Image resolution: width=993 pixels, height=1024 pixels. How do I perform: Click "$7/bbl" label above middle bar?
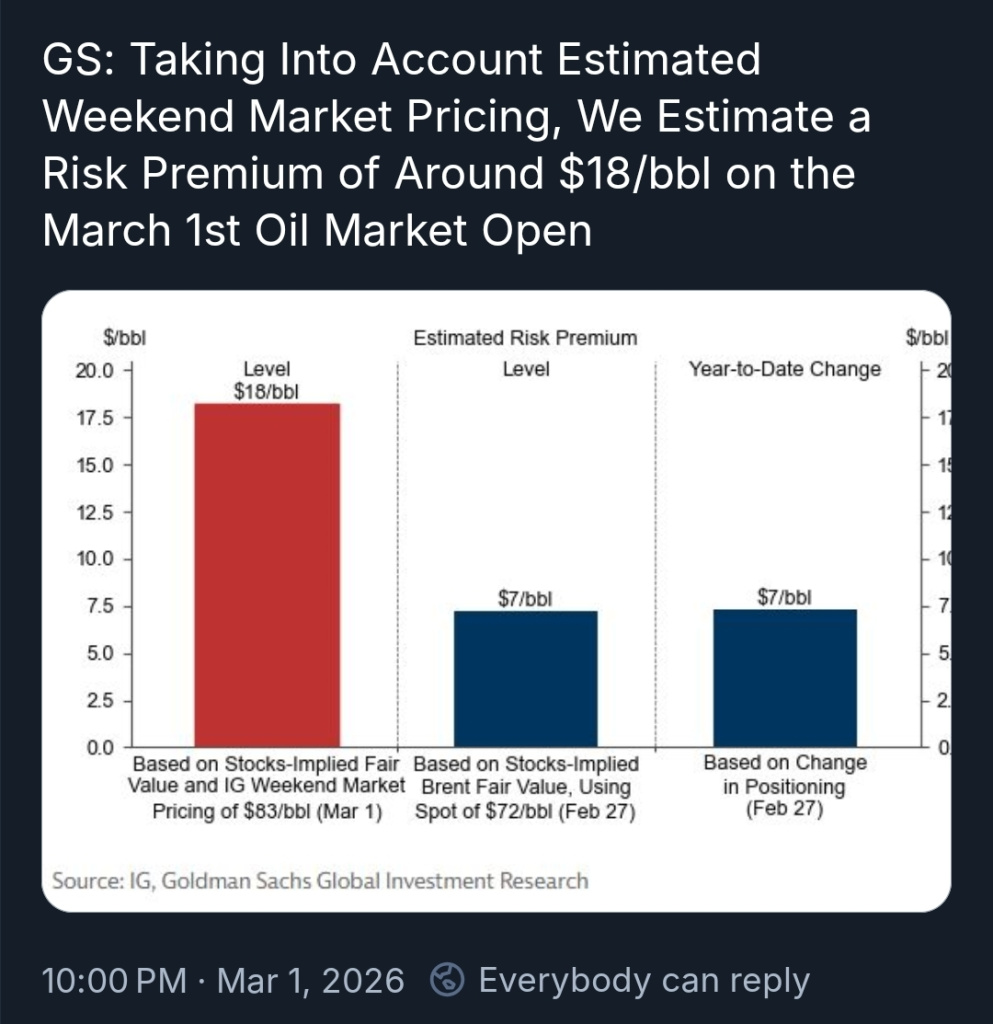tap(525, 598)
